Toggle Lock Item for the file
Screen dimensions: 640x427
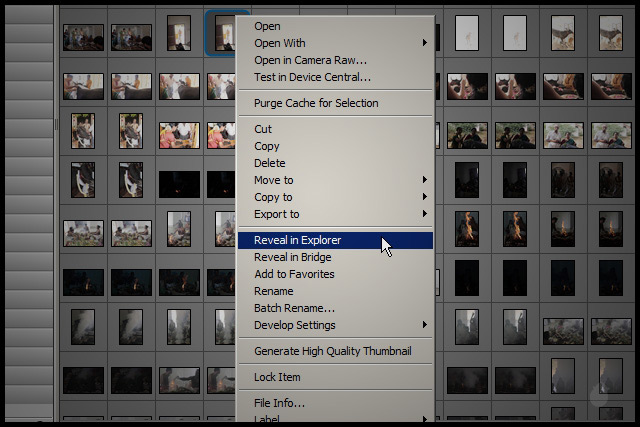[277, 377]
